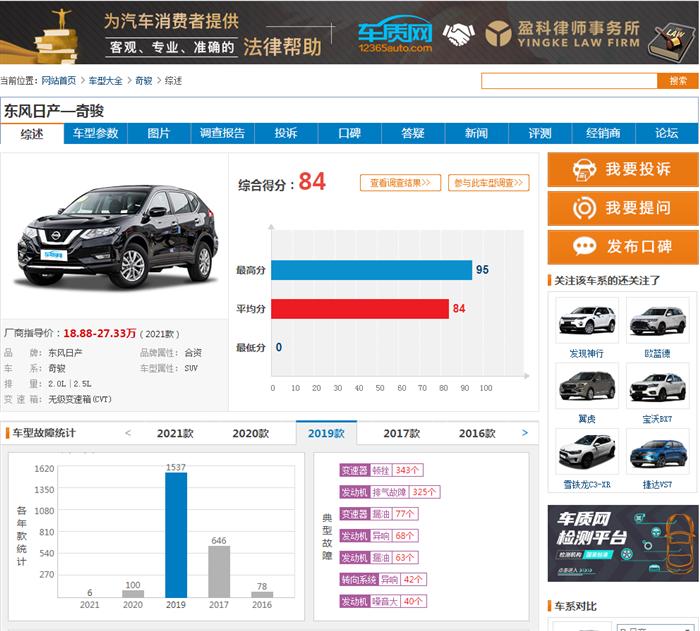Click the handshake icon in the banner
The width and height of the screenshot is (700, 631).
(458, 34)
